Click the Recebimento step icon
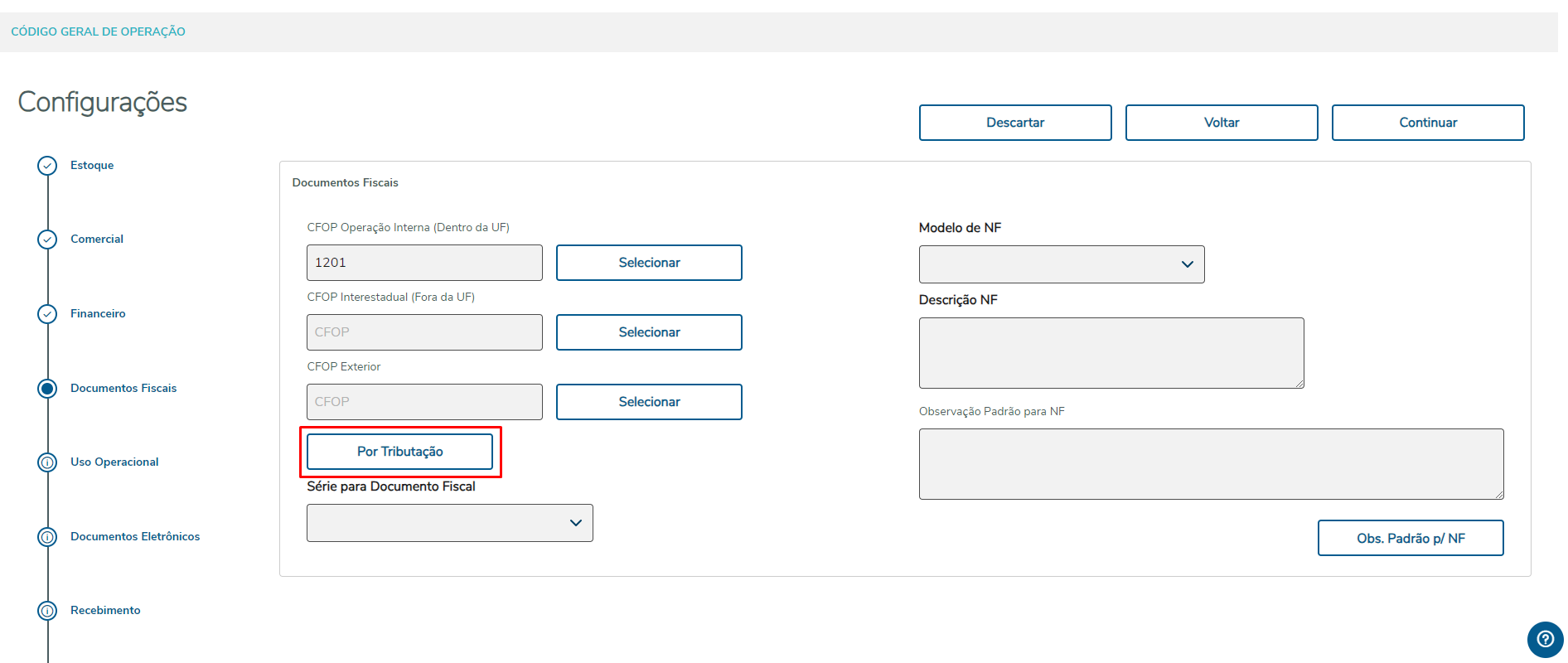The image size is (1568, 663). pyautogui.click(x=47, y=611)
